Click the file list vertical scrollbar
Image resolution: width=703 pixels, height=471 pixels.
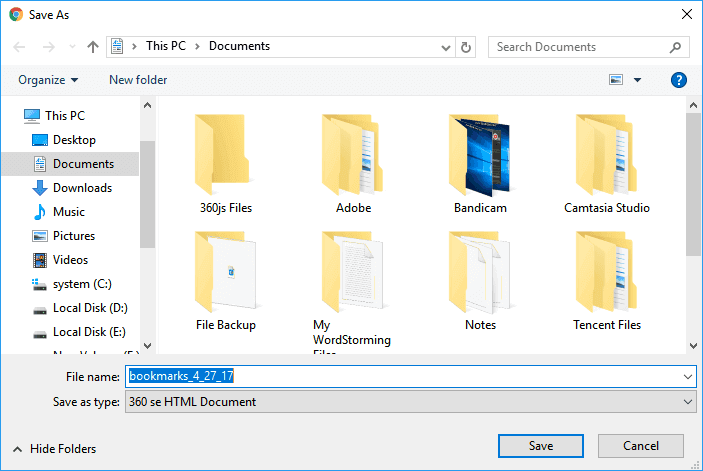coord(693,185)
